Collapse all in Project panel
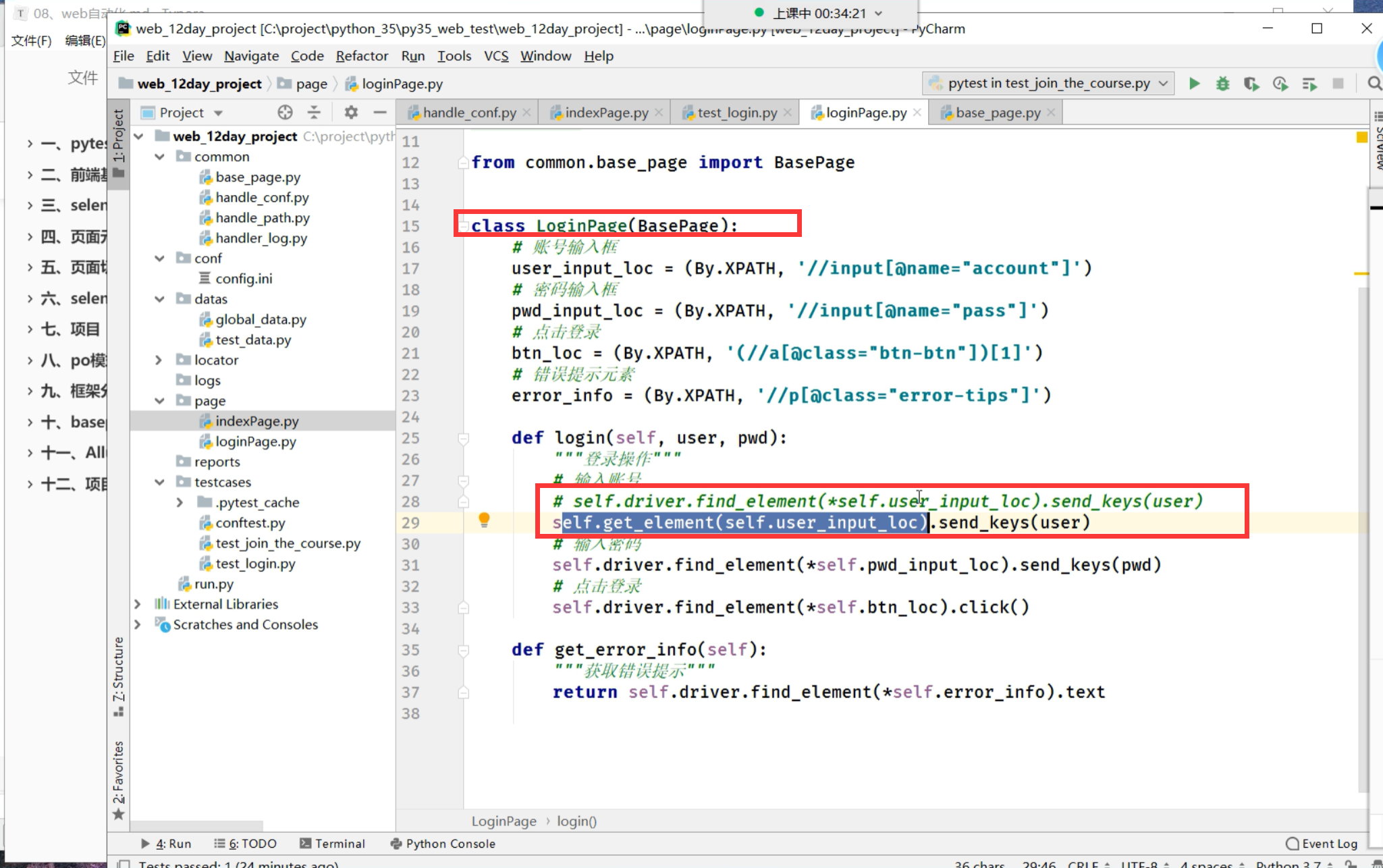 (x=314, y=112)
